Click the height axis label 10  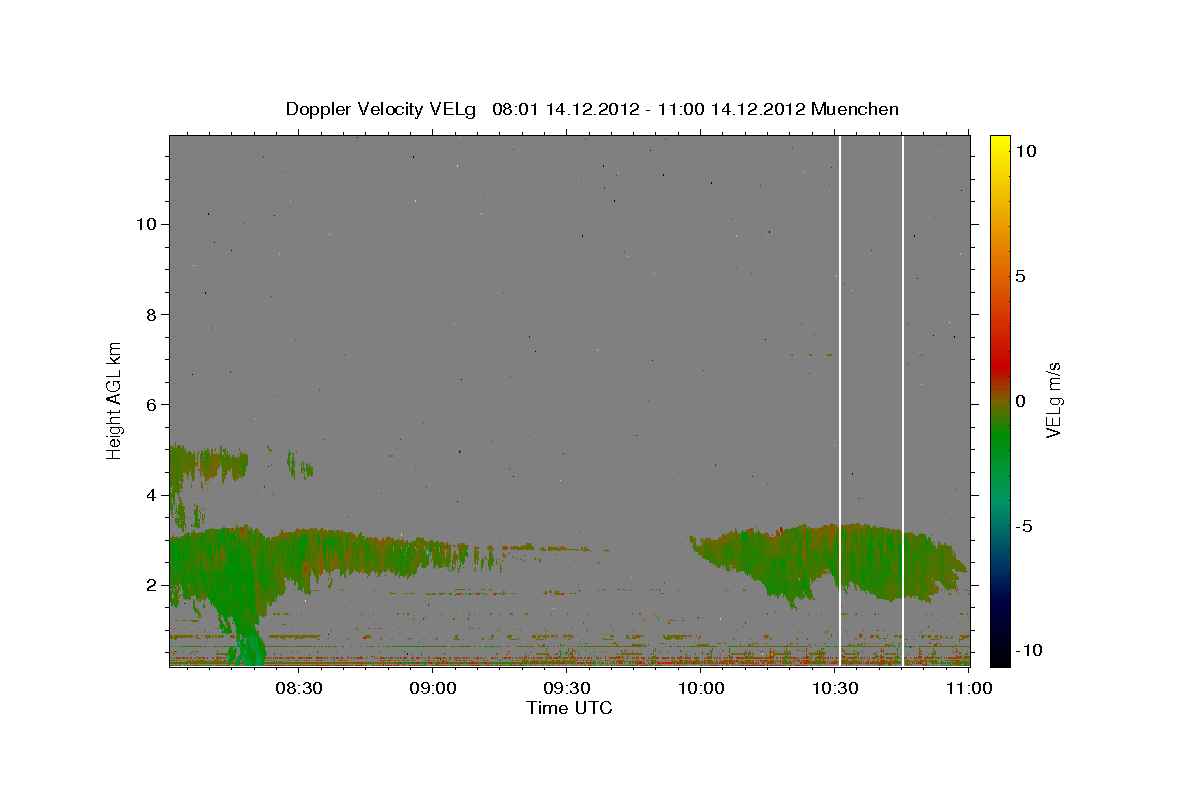pos(146,224)
